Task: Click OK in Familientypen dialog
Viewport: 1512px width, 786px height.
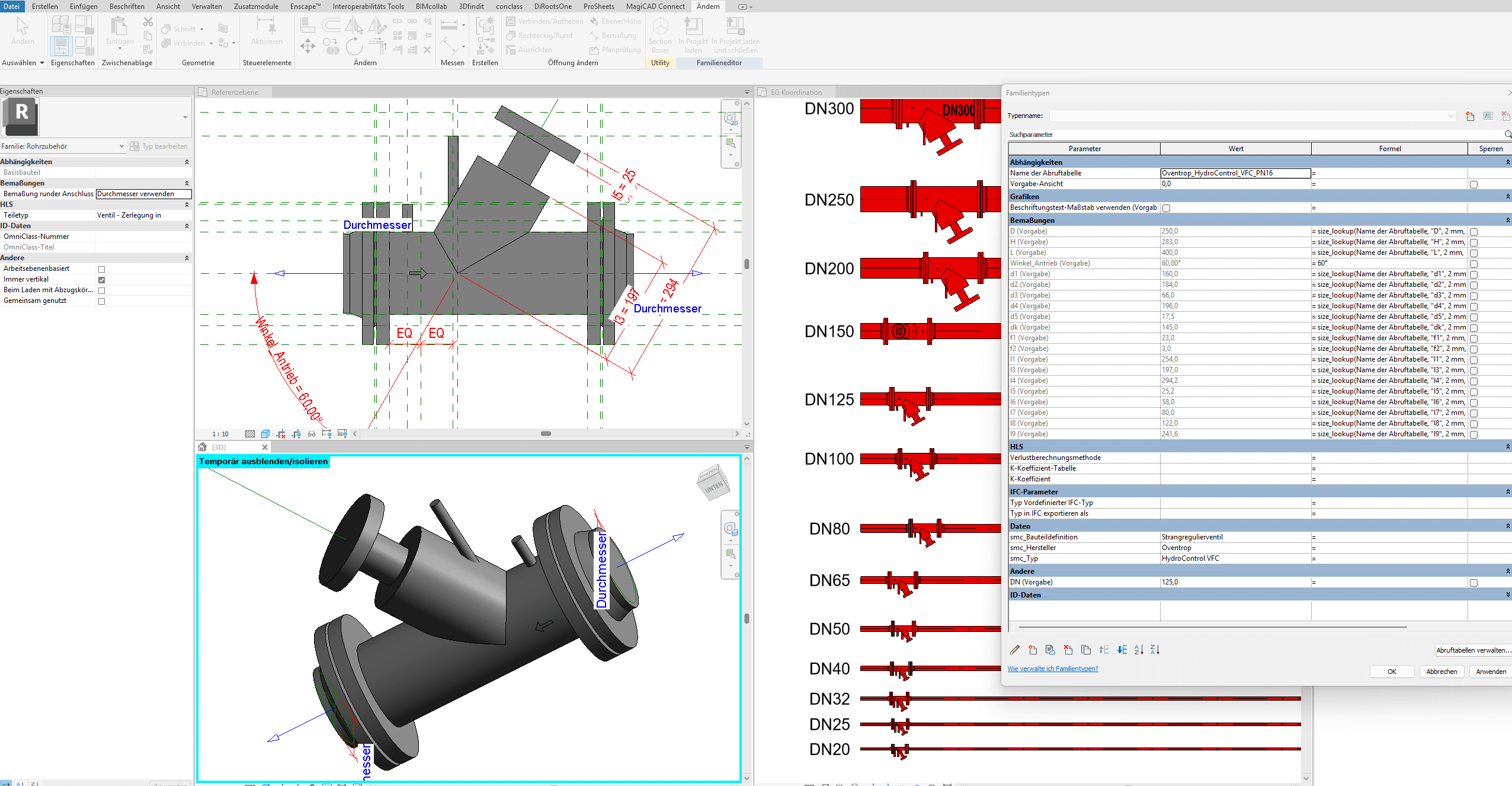Action: click(x=1392, y=672)
